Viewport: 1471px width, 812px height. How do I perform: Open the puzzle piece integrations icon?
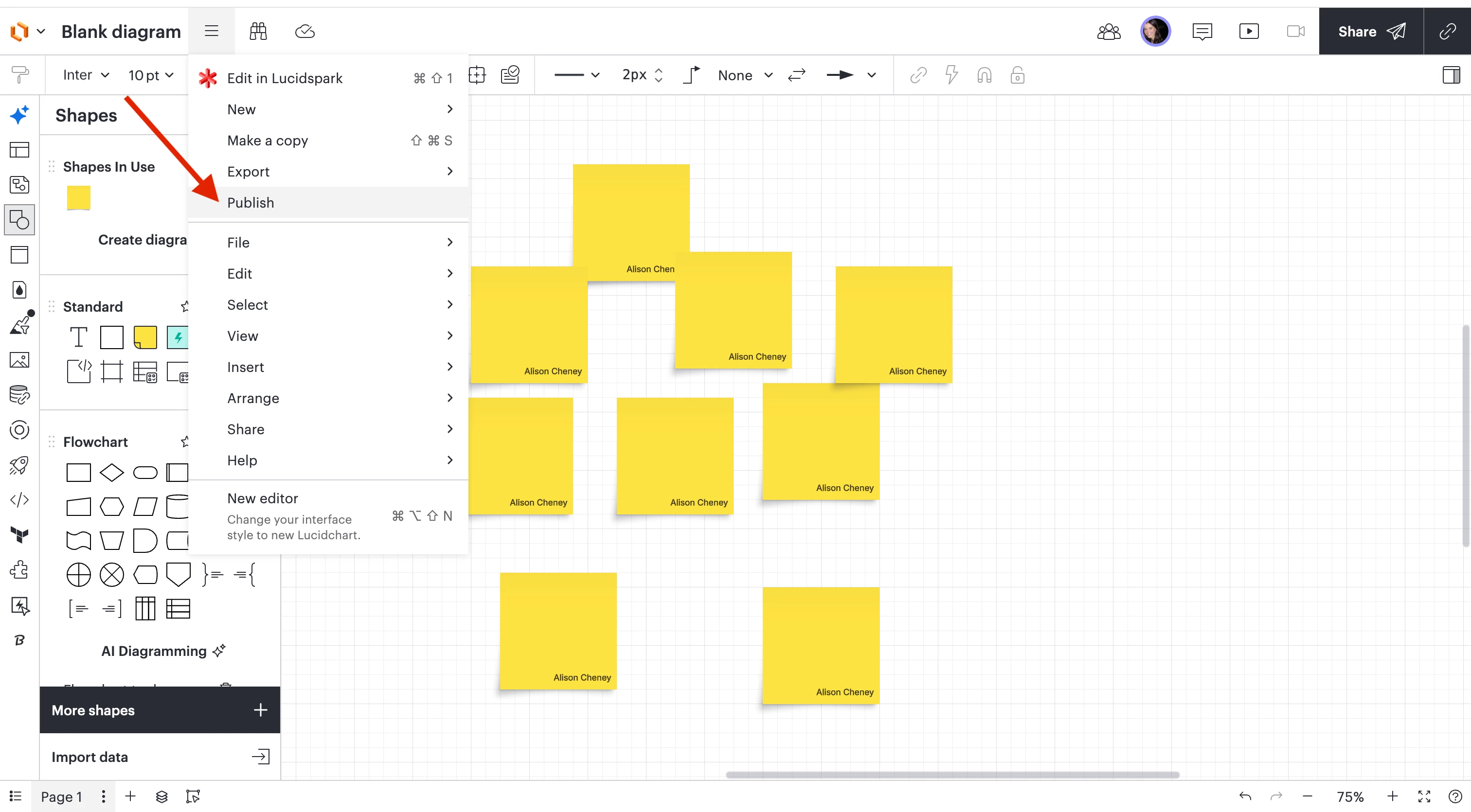tap(19, 570)
